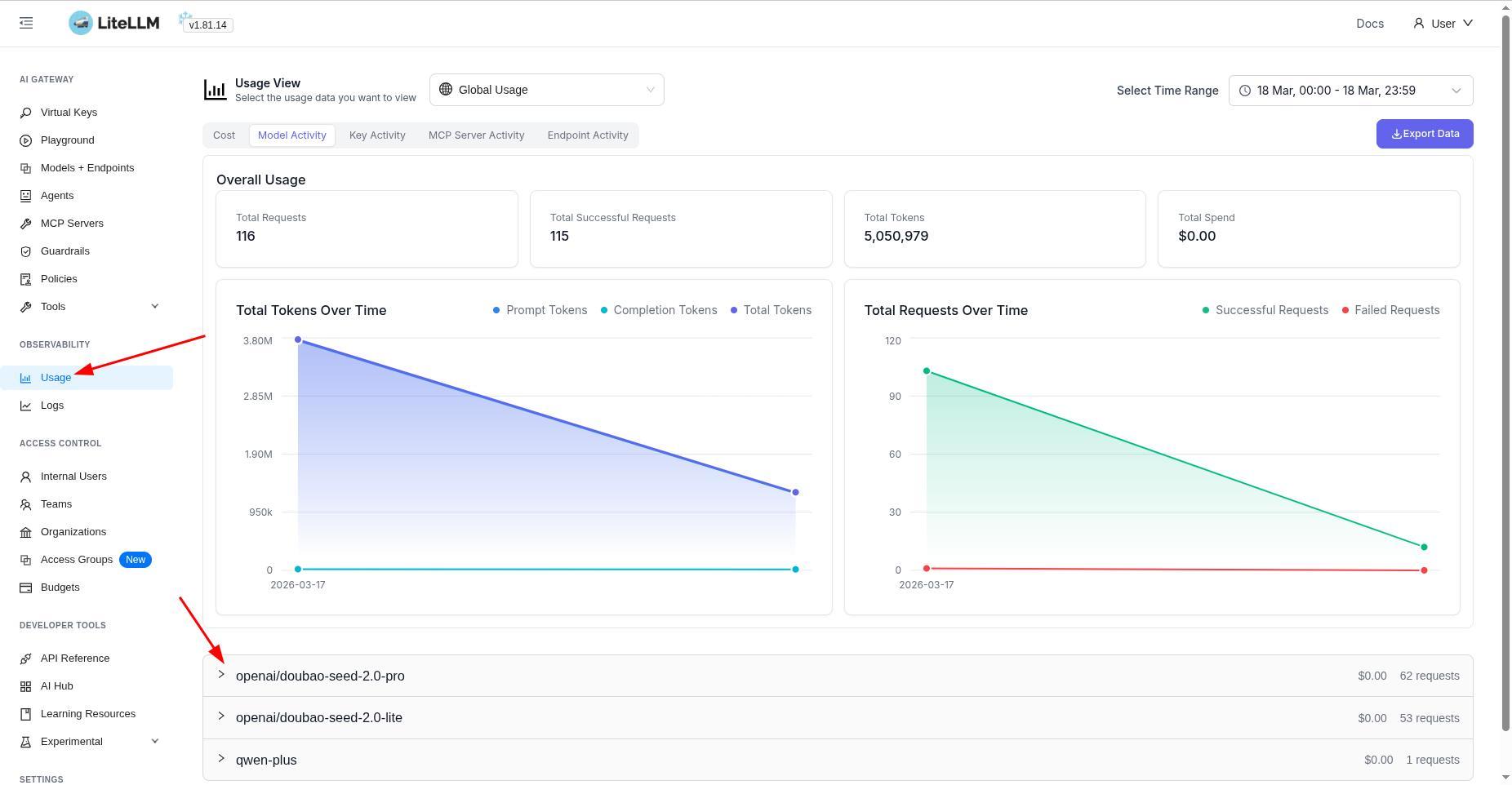Screen dimensions: 1512x785
Task: Open the Docs link
Action: click(x=1370, y=24)
